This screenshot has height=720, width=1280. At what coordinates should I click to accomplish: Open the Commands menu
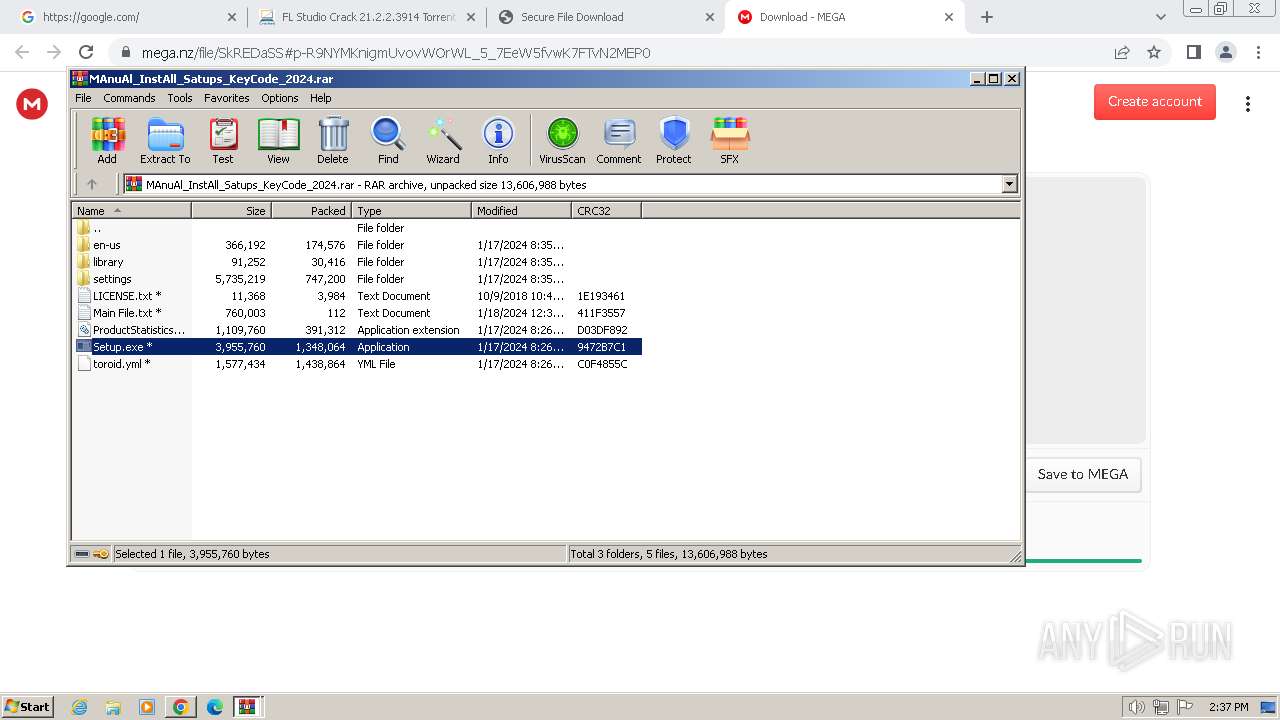129,98
